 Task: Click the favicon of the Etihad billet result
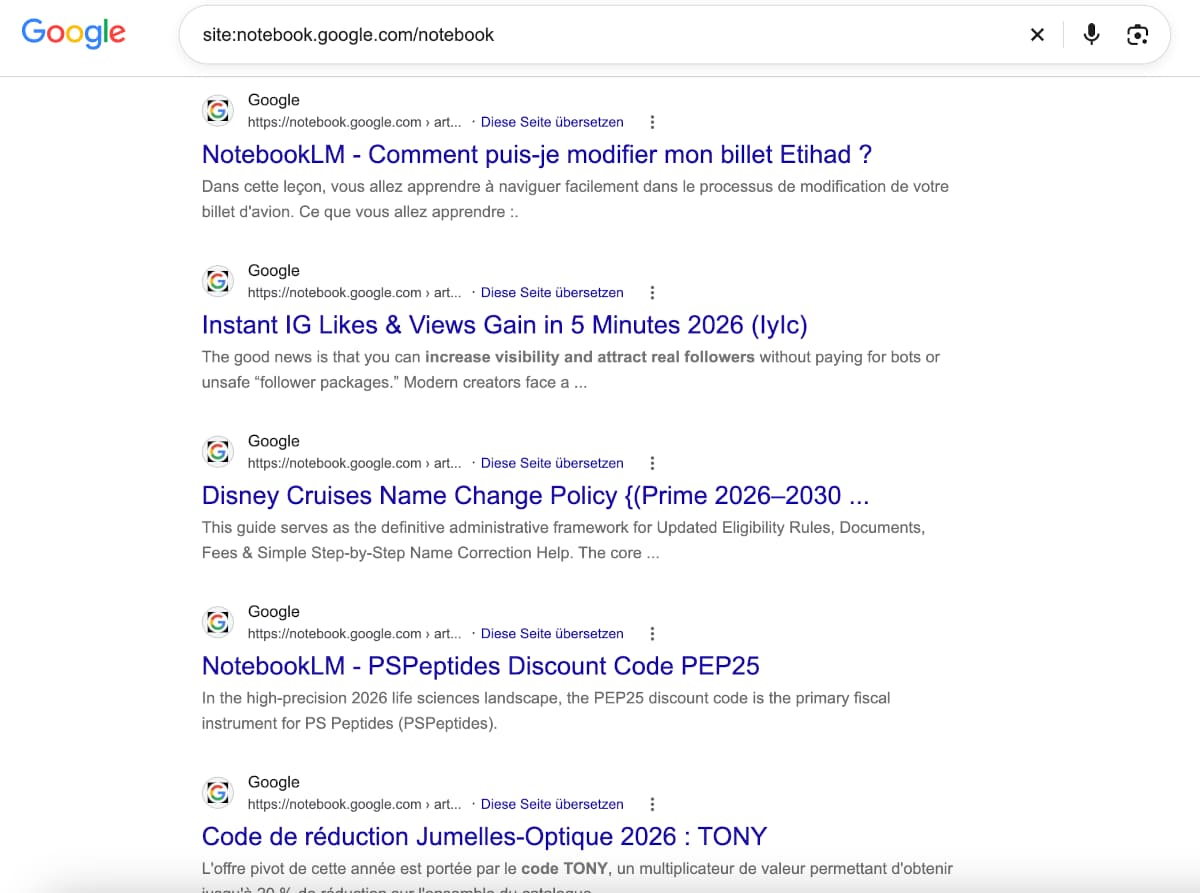218,111
